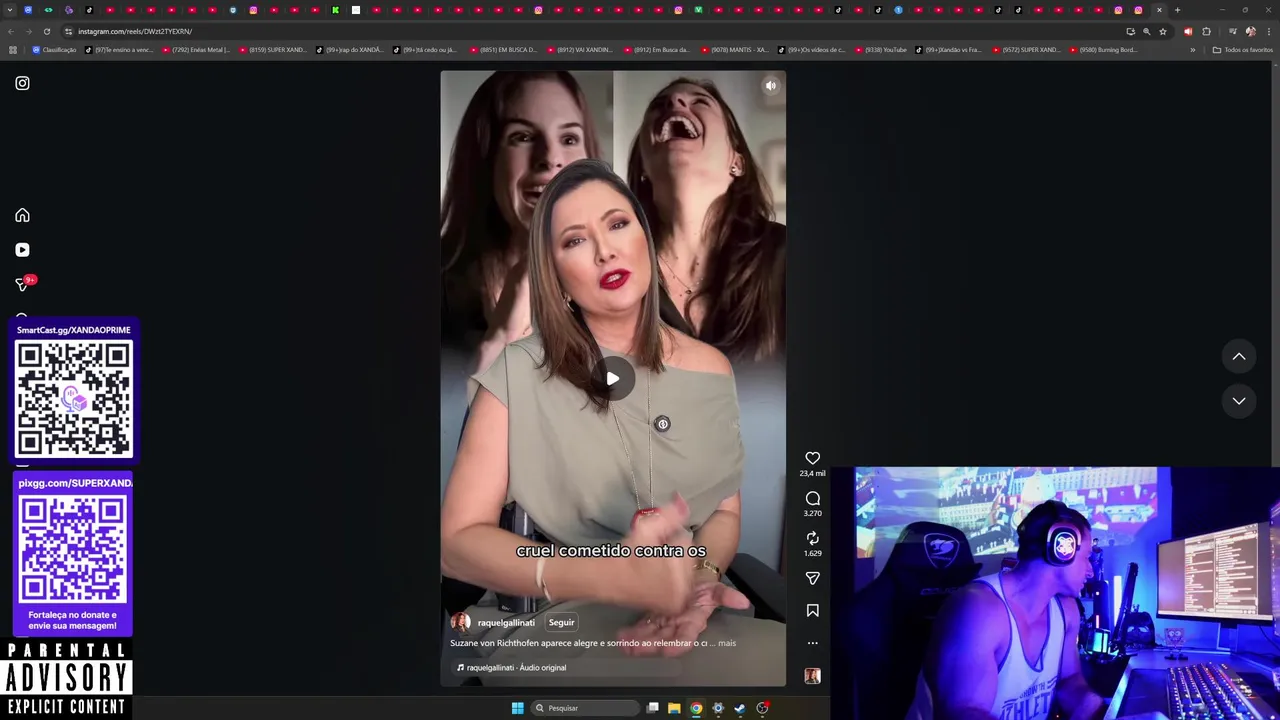Open the red speaker extension icon
The height and width of the screenshot is (720, 1280).
[x=1188, y=31]
